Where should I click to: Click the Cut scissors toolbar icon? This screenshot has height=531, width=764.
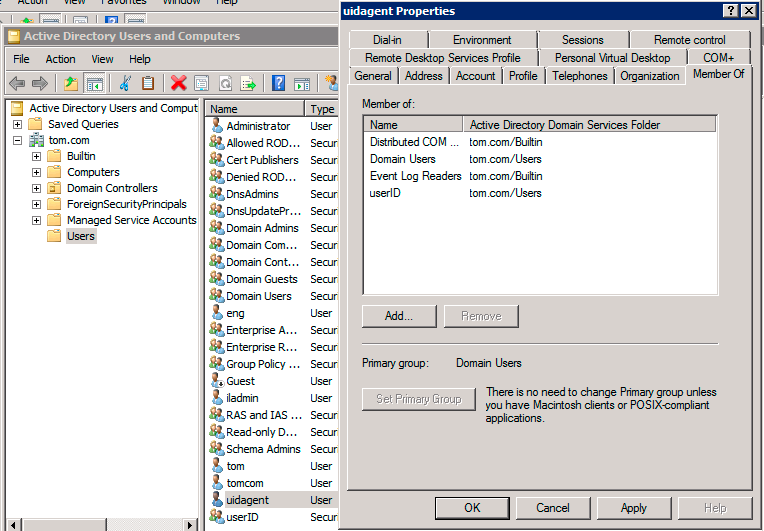pyautogui.click(x=125, y=83)
